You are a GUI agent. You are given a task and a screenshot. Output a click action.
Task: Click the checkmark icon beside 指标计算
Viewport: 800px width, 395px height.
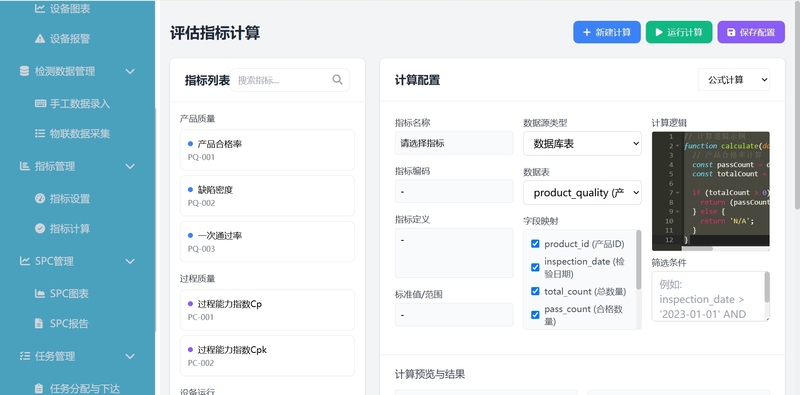coord(40,228)
